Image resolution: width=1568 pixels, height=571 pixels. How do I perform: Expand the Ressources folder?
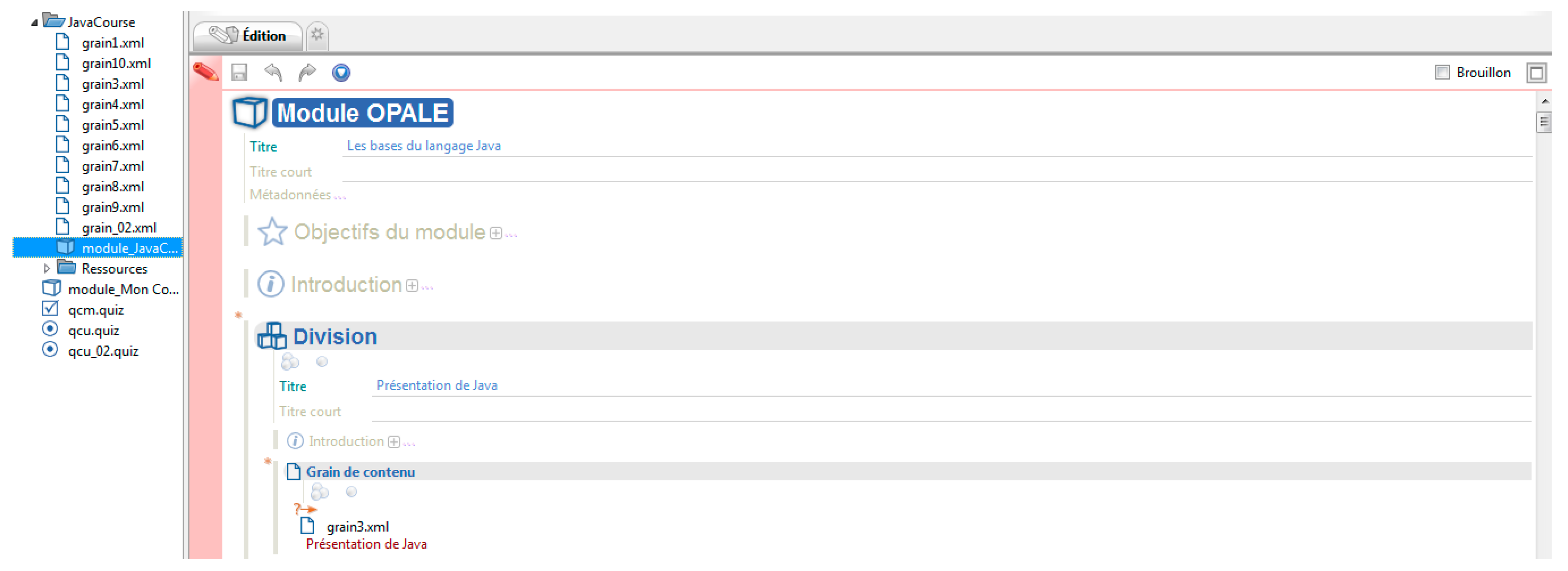[47, 269]
